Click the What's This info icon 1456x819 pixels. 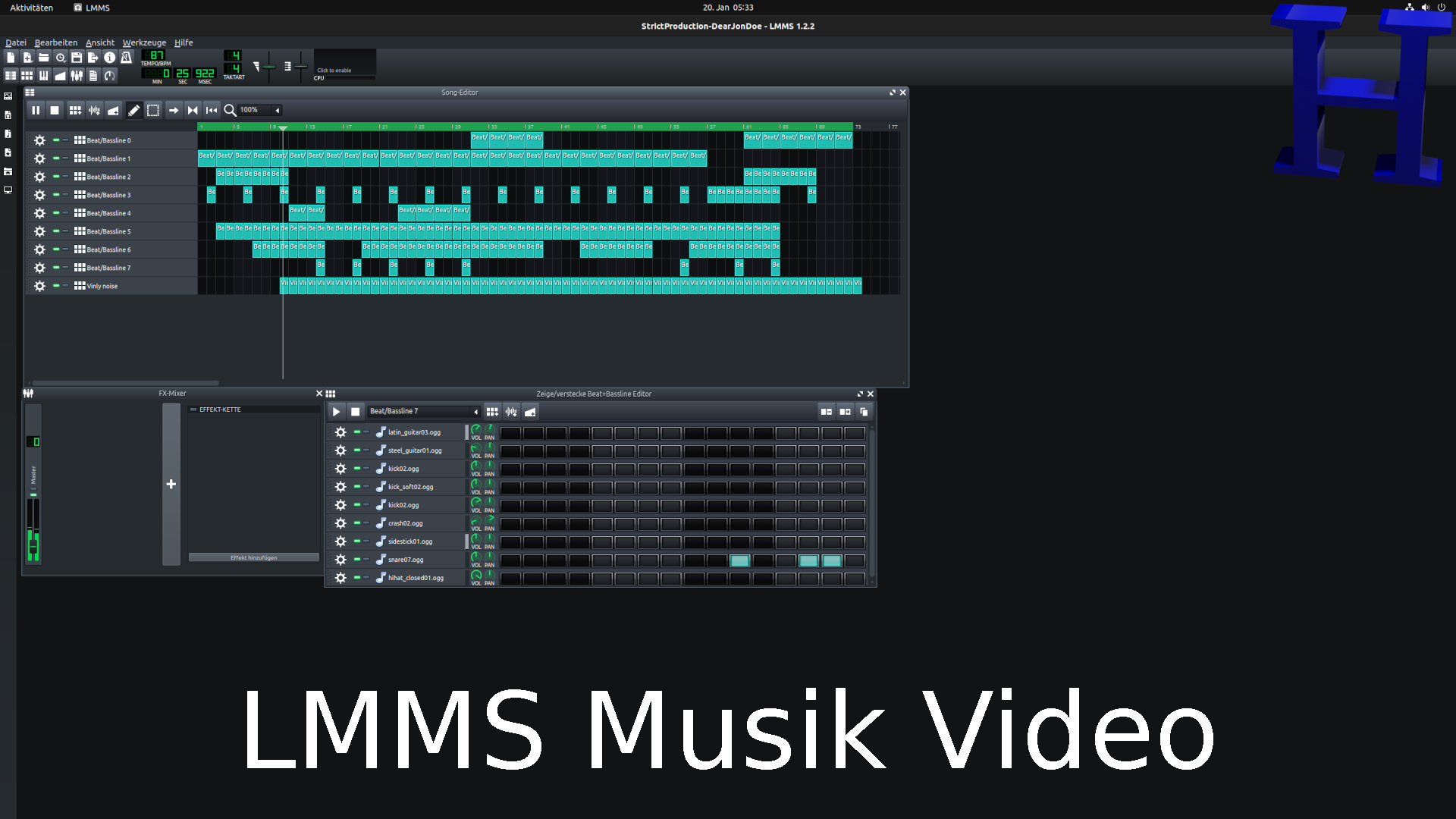[110, 58]
